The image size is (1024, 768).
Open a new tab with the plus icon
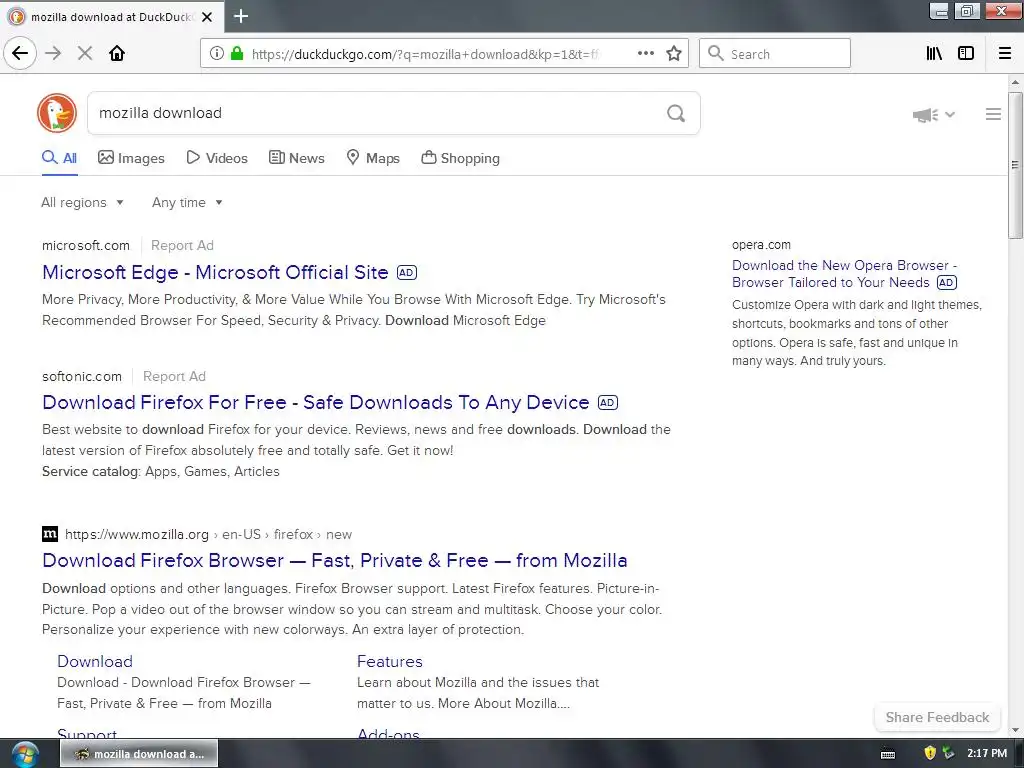(241, 16)
